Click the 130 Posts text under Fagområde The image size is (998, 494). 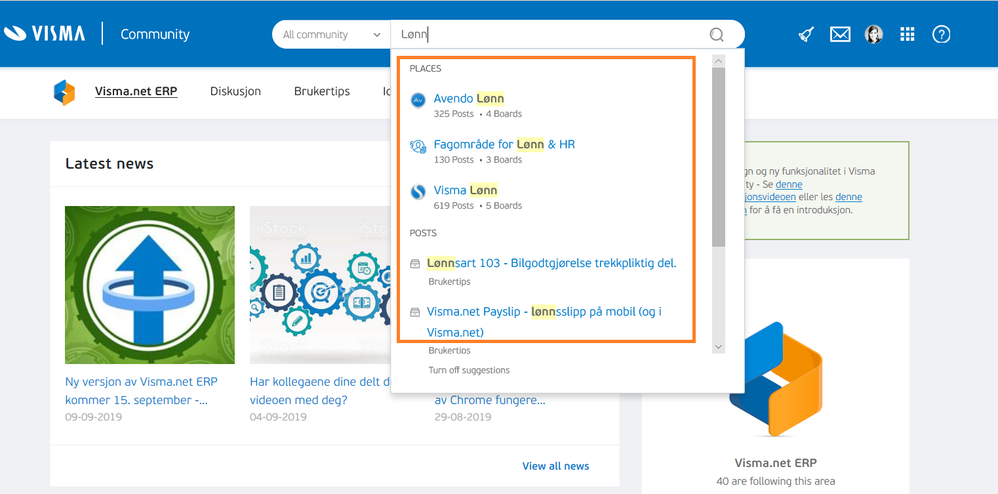click(x=454, y=160)
